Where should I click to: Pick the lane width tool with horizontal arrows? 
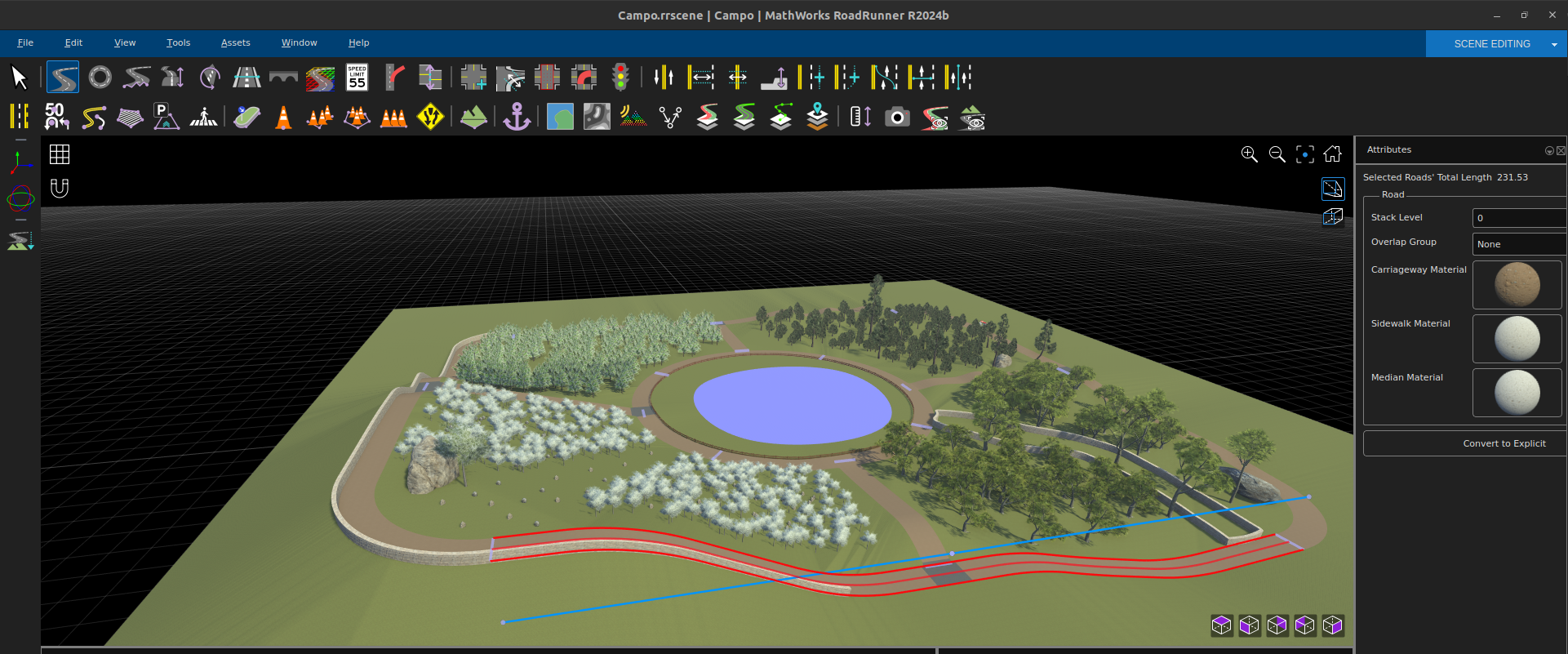(701, 78)
